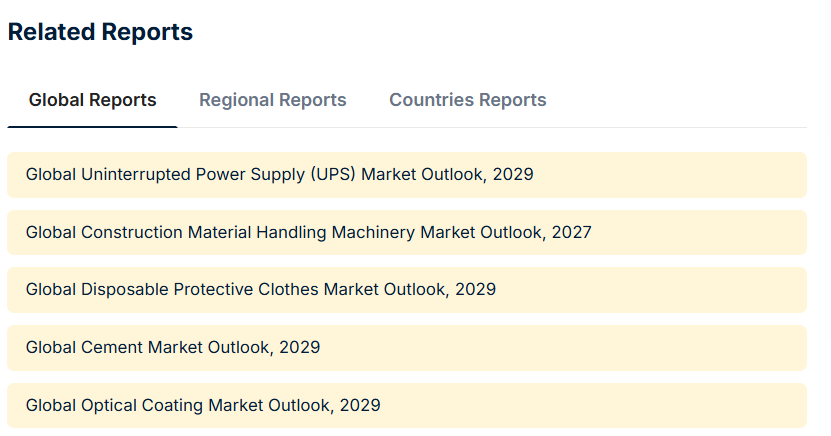Click Global Disposable Protective Clothes Market Outlook
Viewport: 831px width, 436px height.
pyautogui.click(x=260, y=290)
